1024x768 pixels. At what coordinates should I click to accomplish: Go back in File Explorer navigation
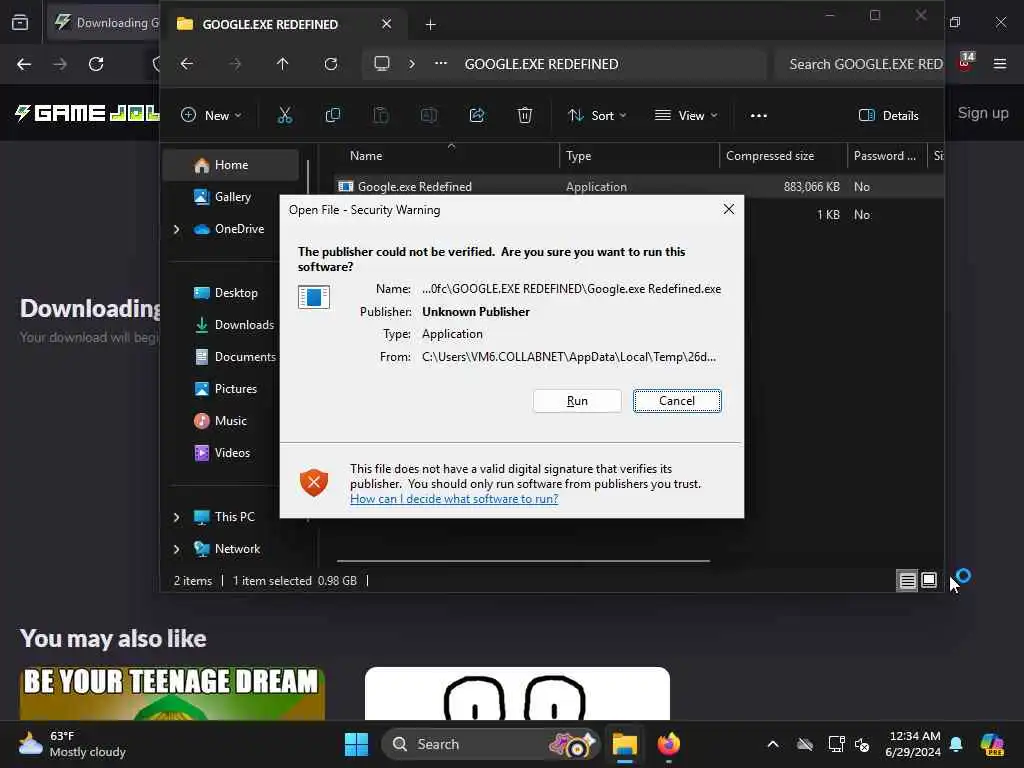coord(187,64)
